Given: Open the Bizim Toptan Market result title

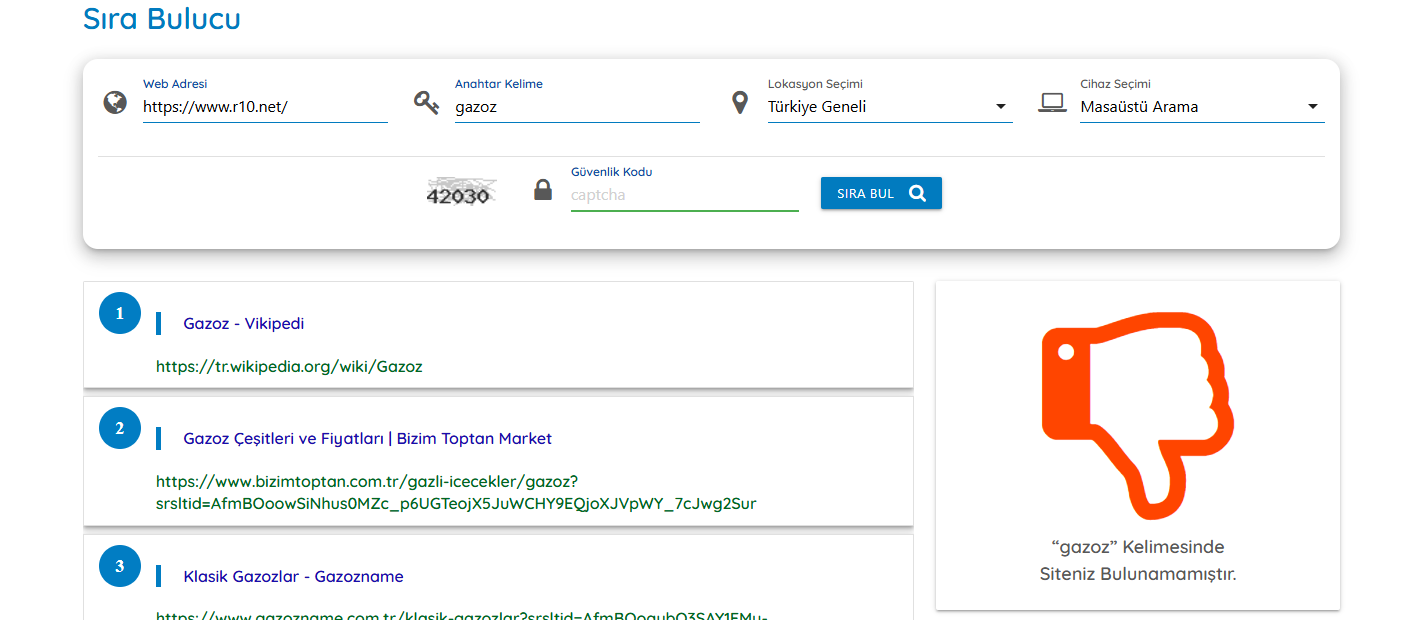Looking at the screenshot, I should pyautogui.click(x=368, y=439).
